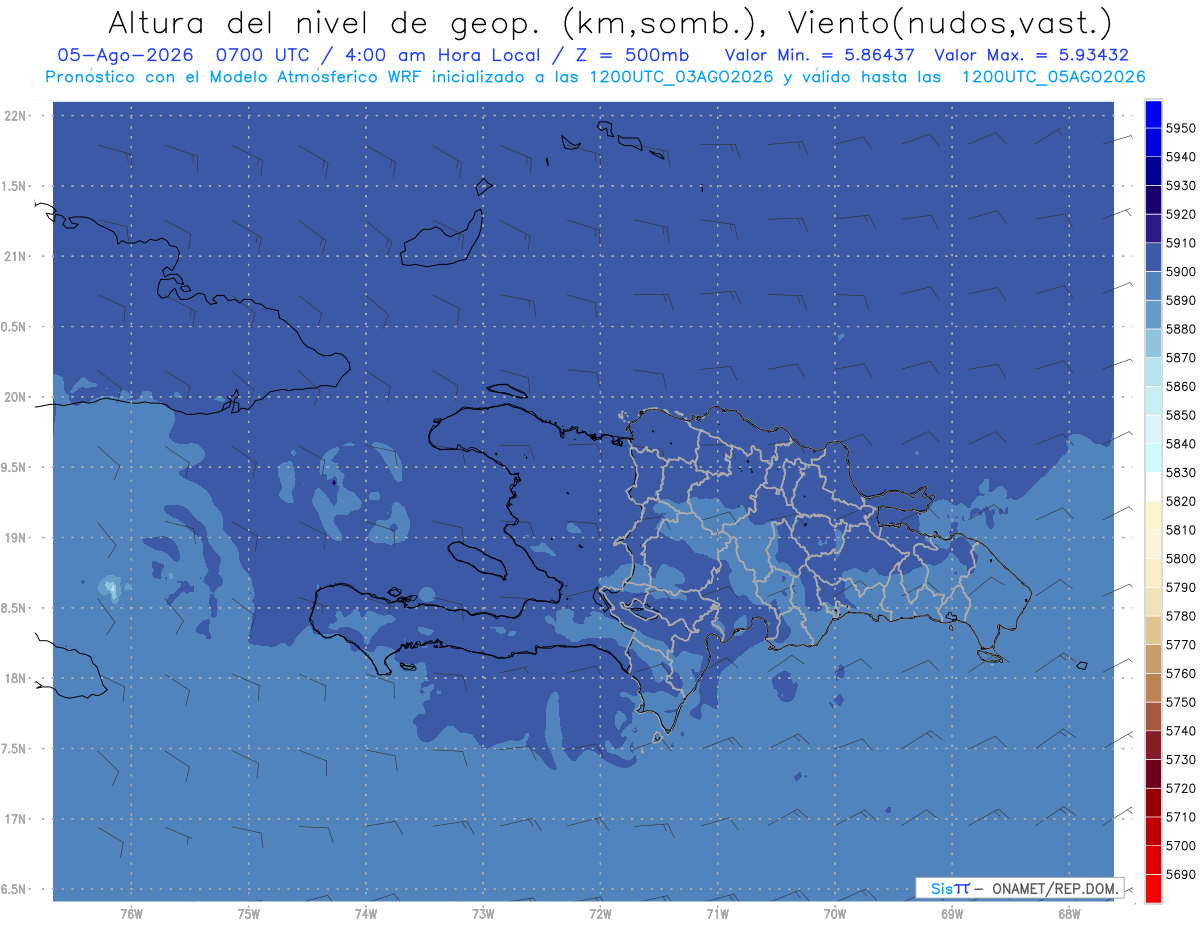Click the legend value '5880'
1200x927 pixels.
point(1180,329)
